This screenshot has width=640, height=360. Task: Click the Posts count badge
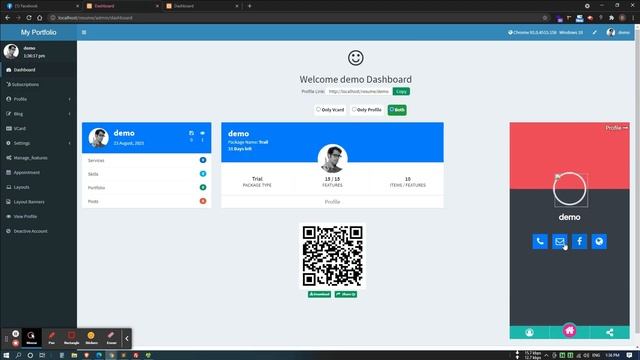click(x=203, y=201)
